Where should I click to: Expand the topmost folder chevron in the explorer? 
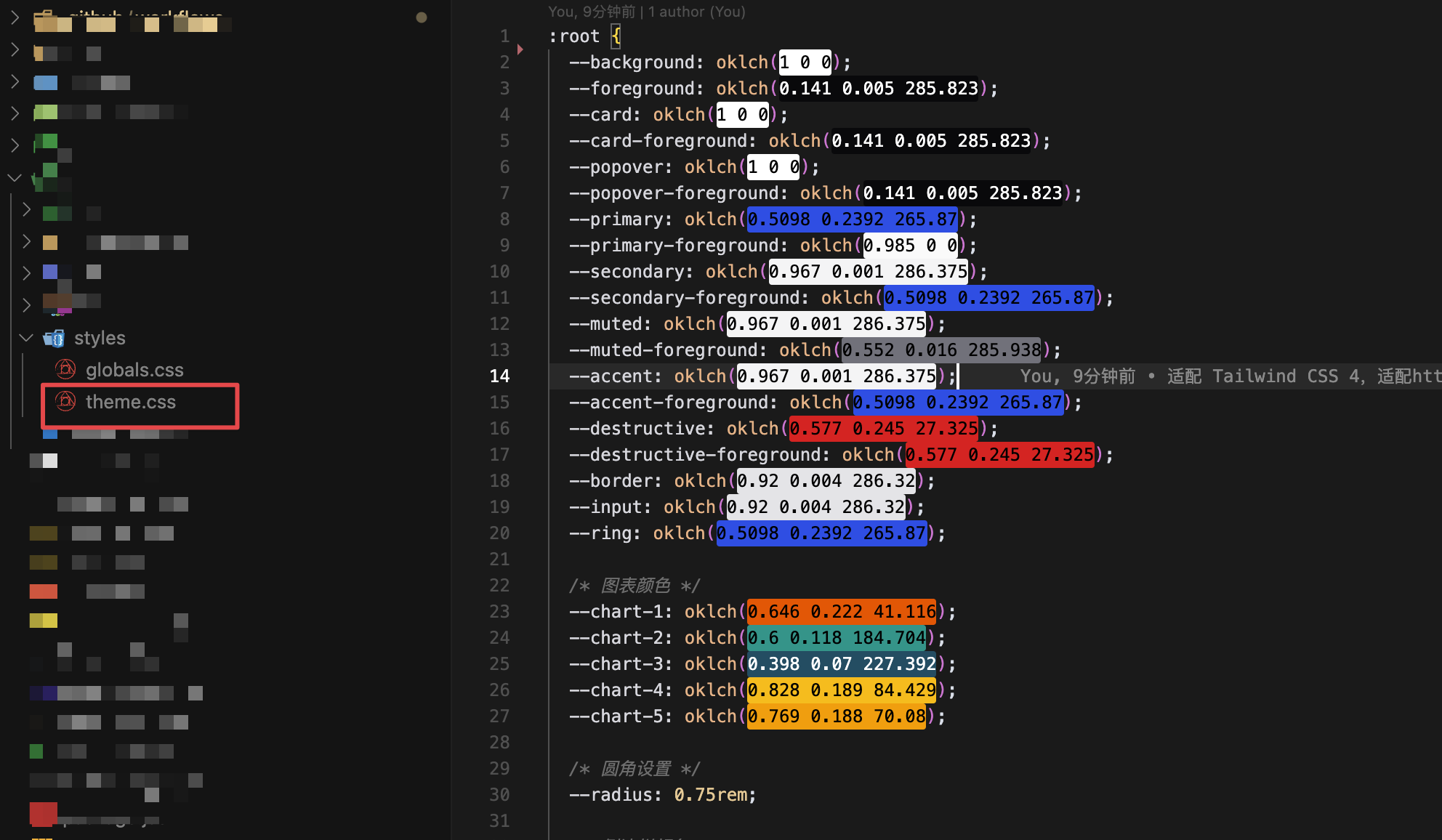coord(15,17)
